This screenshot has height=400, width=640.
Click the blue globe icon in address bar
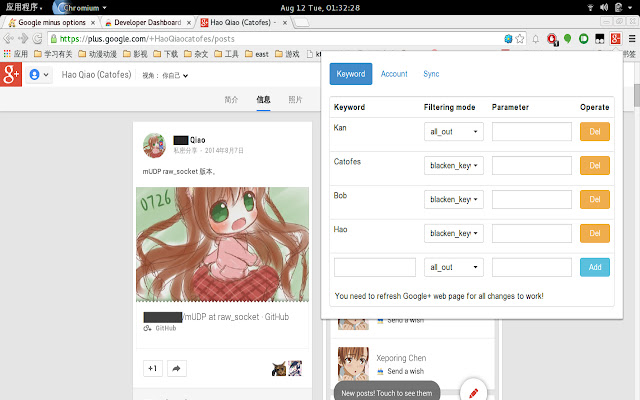click(508, 39)
